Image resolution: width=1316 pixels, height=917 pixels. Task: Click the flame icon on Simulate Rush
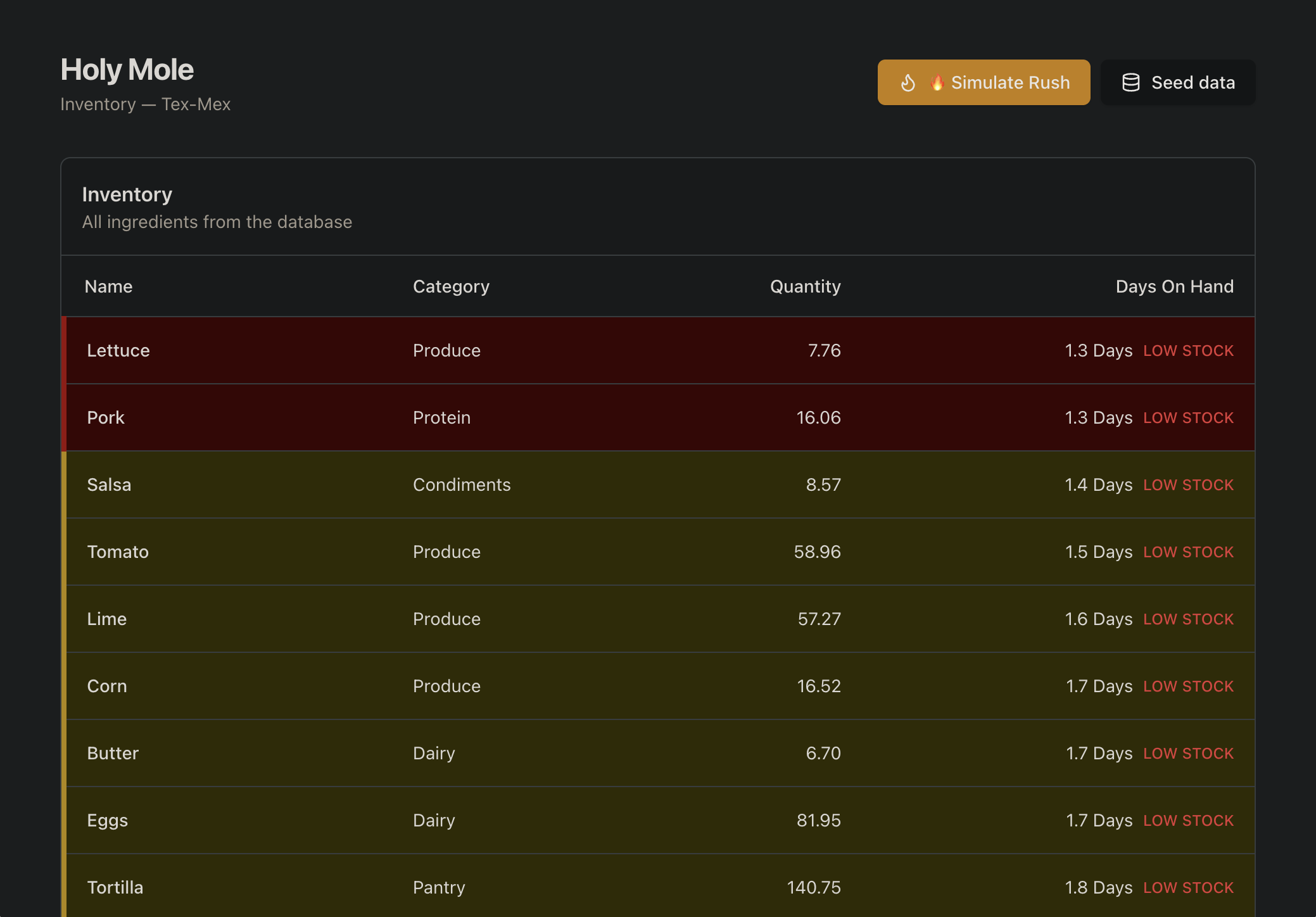click(908, 83)
